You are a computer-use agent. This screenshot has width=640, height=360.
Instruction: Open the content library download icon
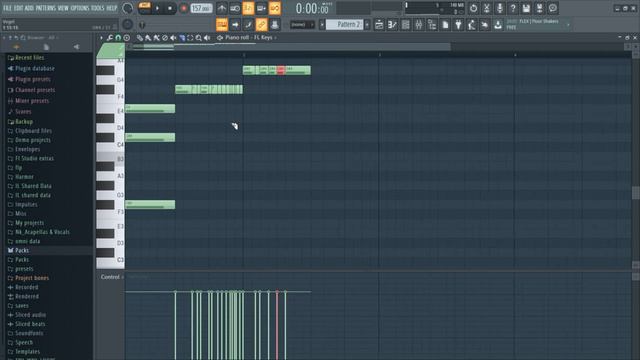pyautogui.click(x=498, y=24)
